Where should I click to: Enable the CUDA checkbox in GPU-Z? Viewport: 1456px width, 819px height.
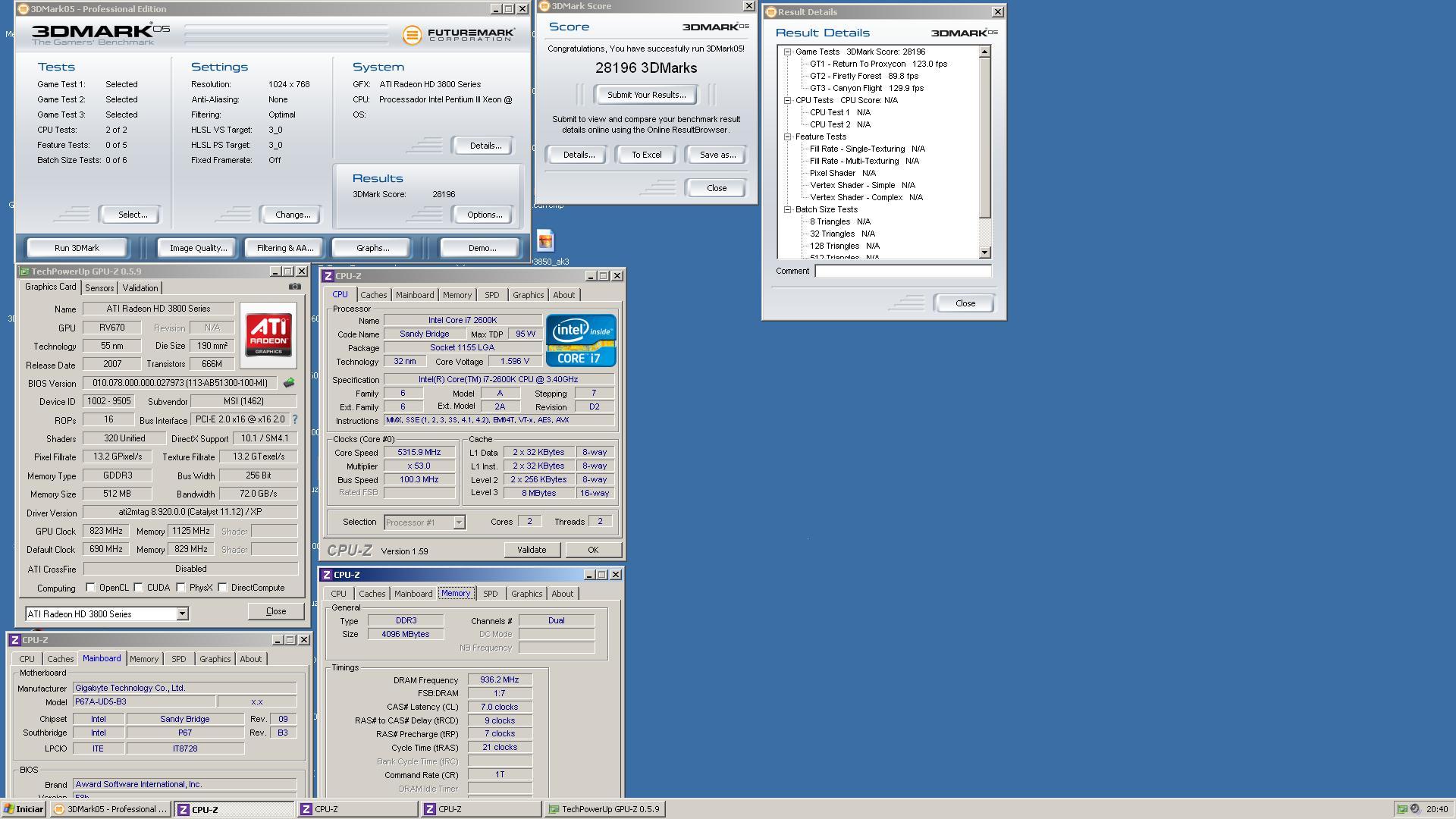pos(138,588)
